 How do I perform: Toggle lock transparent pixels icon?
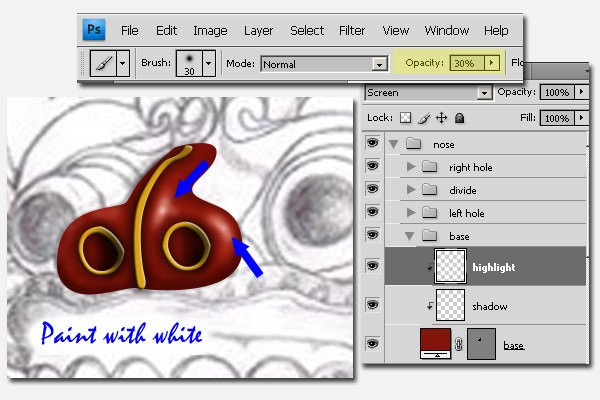[x=405, y=118]
